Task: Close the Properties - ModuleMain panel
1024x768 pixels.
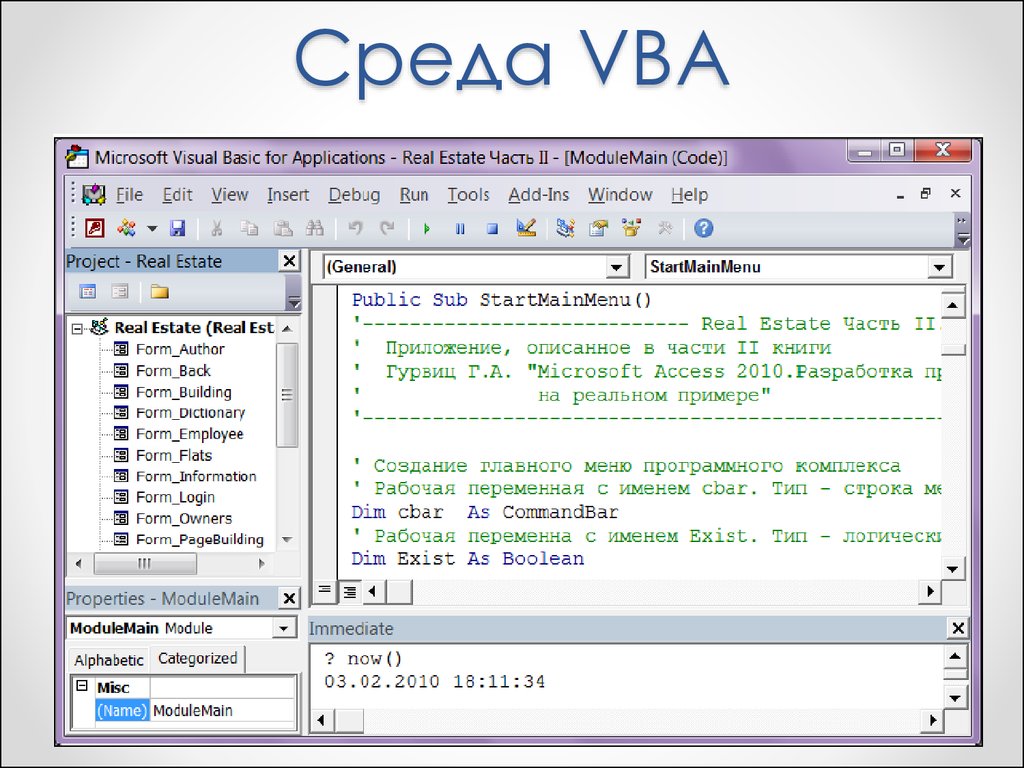Action: (x=289, y=598)
